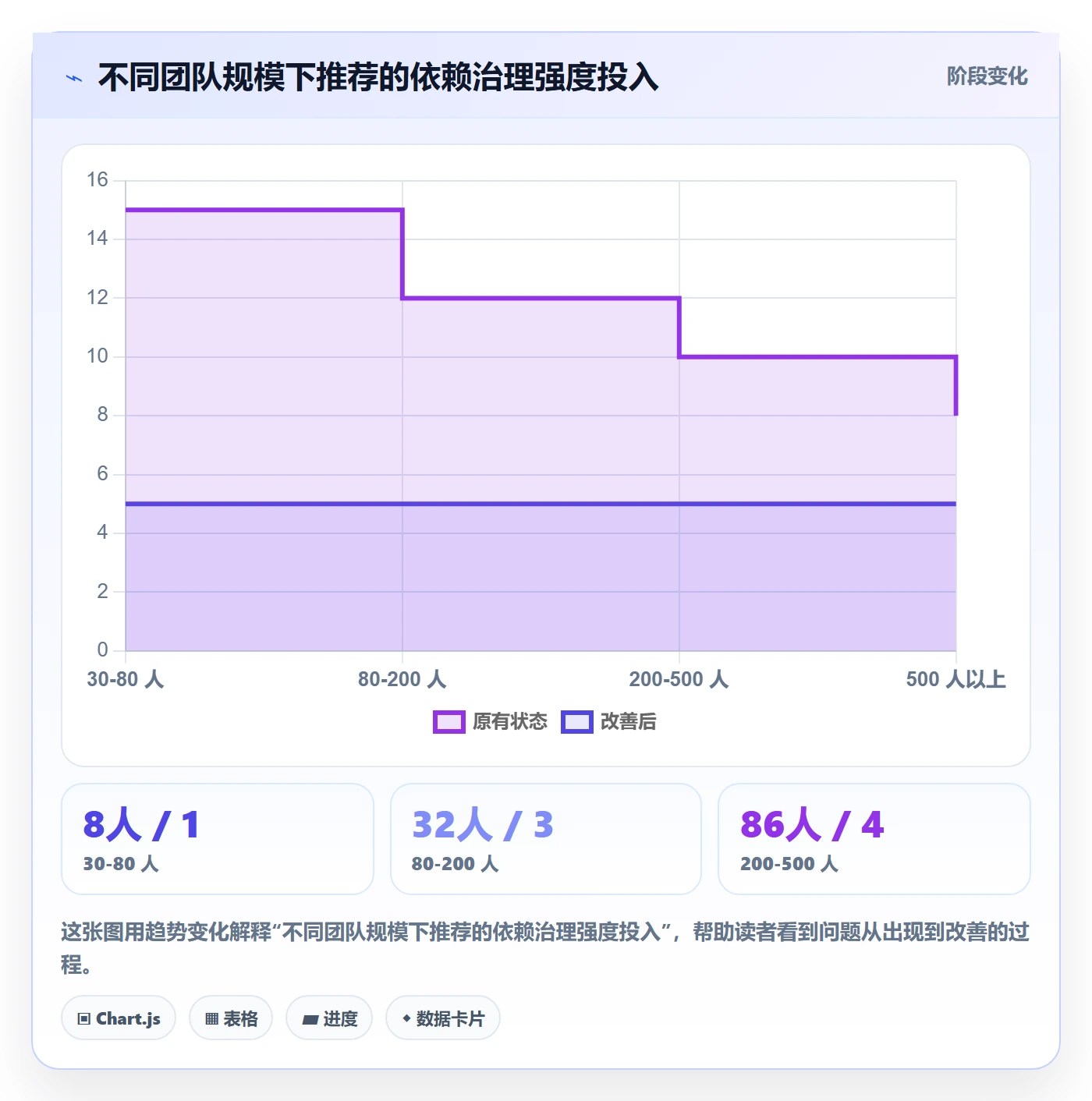Click the 200-500 人 x-axis label

[x=679, y=679]
